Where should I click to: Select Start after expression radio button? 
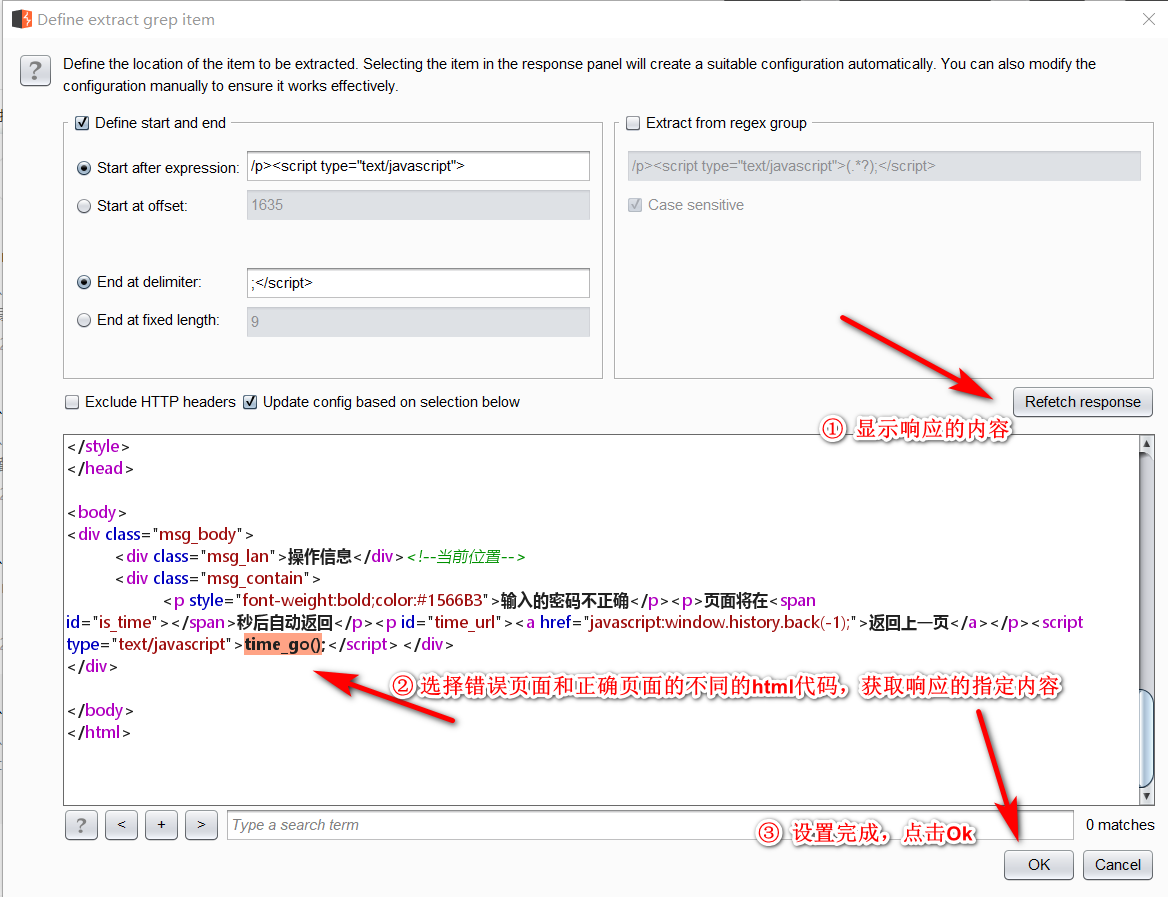(84, 168)
